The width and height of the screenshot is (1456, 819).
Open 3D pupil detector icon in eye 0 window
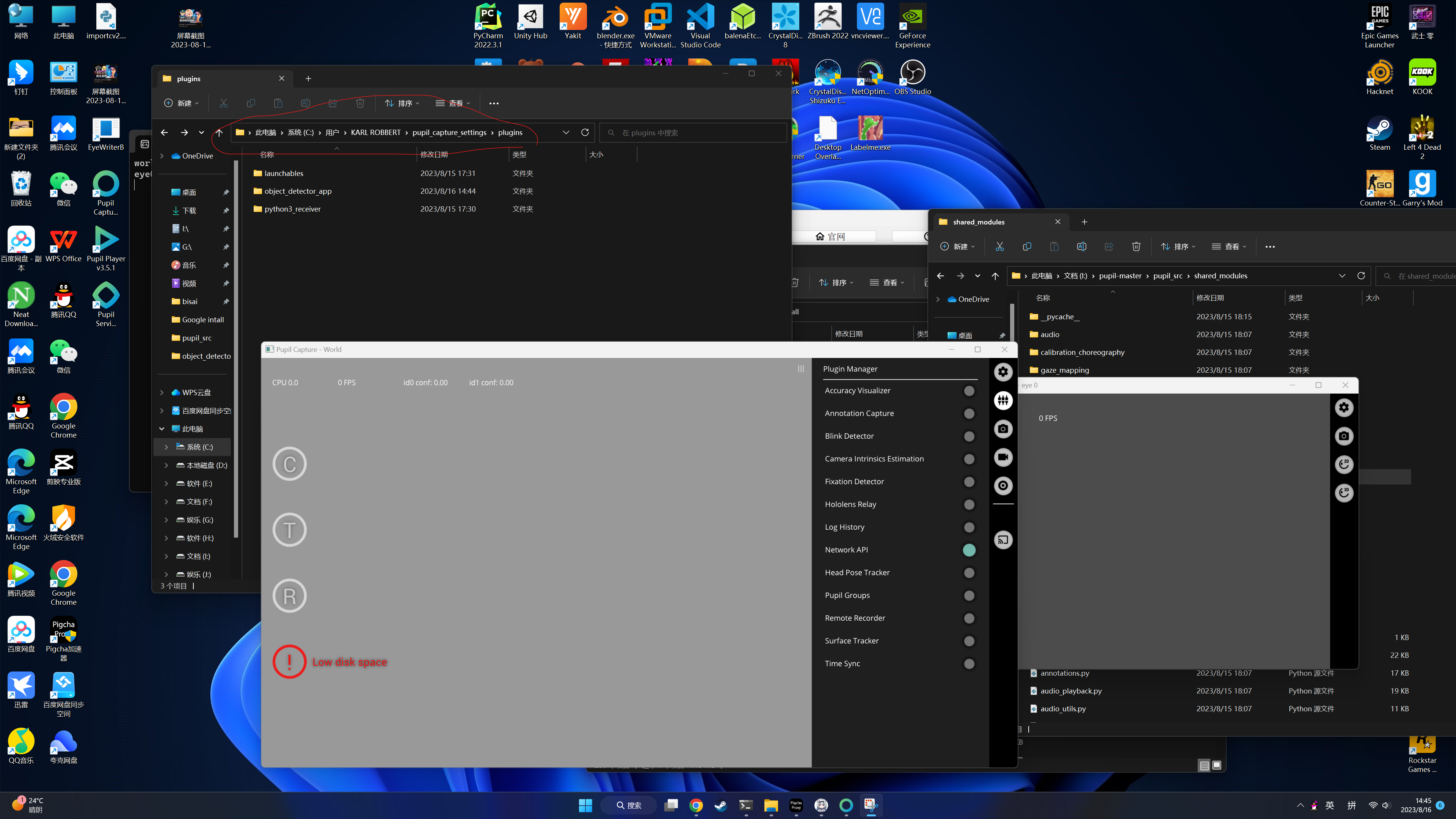[x=1344, y=492]
